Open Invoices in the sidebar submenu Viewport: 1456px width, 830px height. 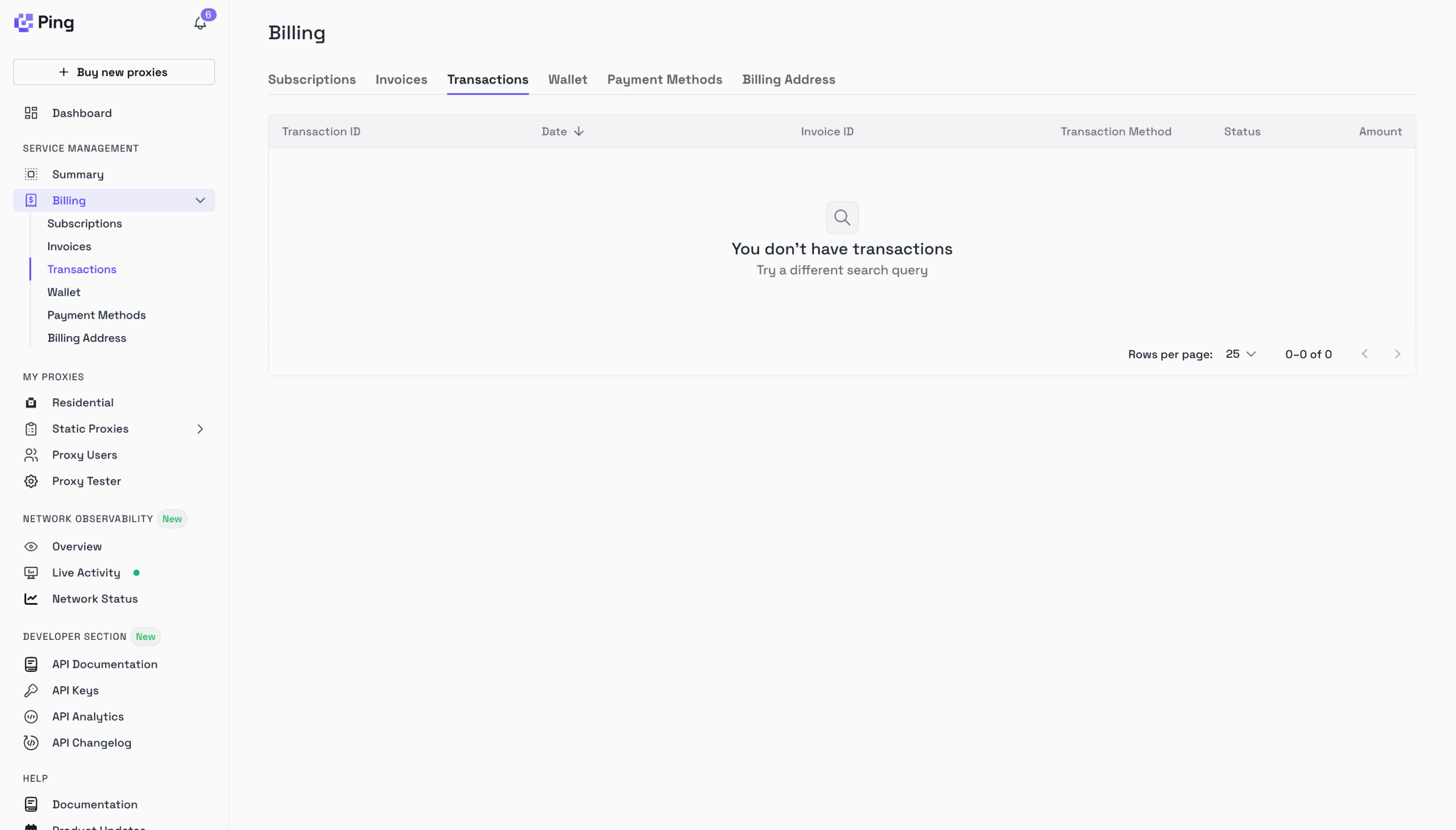tap(69, 246)
